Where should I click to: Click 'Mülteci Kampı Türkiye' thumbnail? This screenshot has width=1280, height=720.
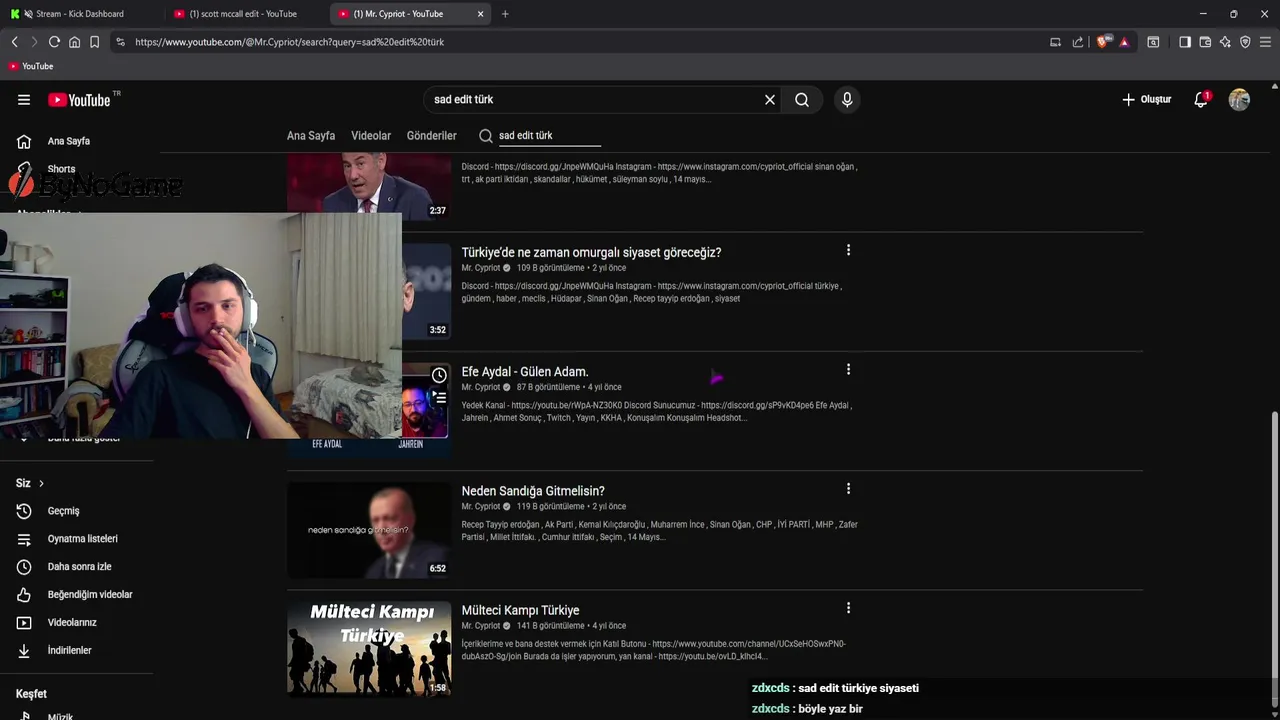369,648
